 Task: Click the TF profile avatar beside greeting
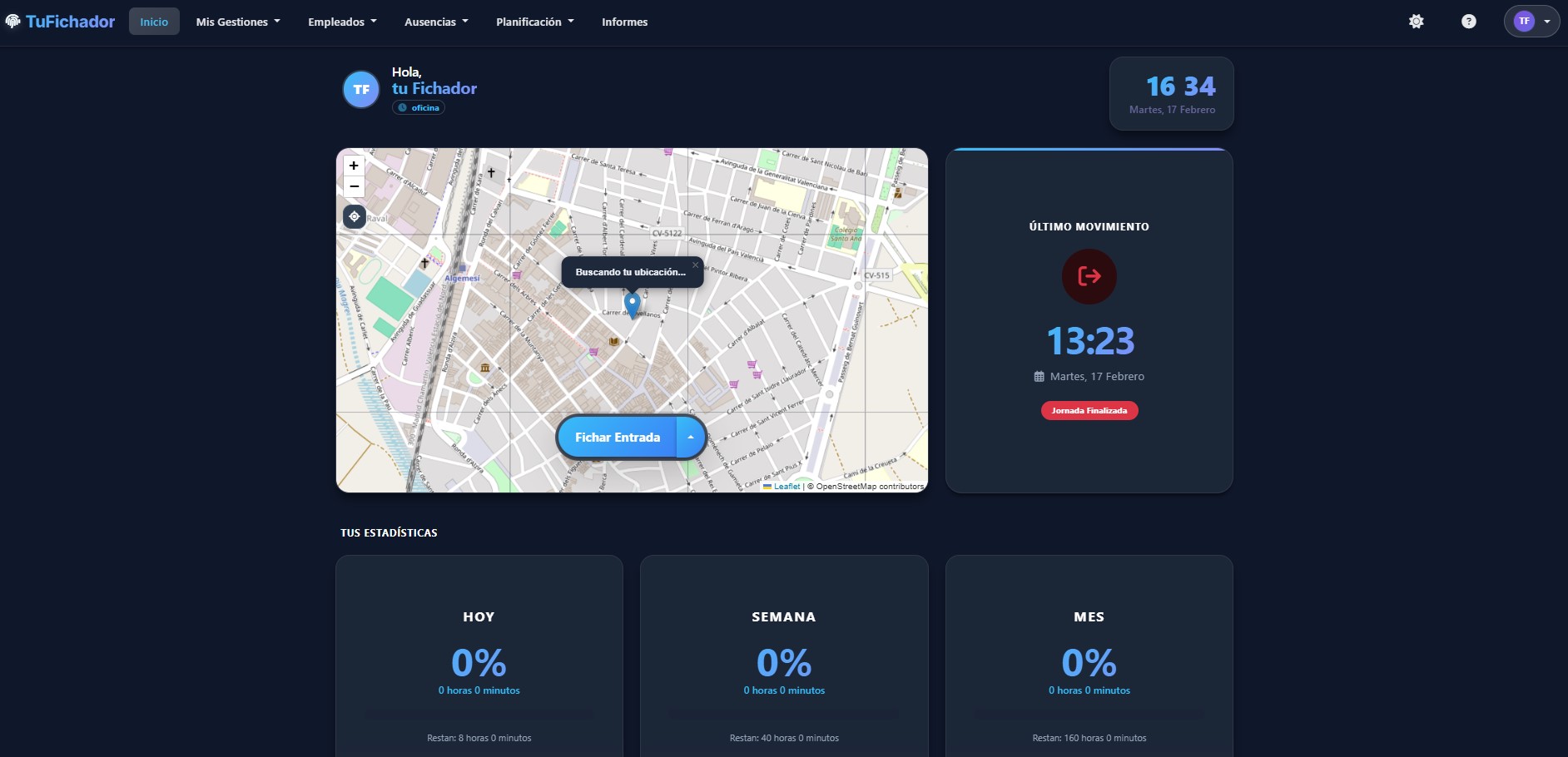[x=361, y=90]
